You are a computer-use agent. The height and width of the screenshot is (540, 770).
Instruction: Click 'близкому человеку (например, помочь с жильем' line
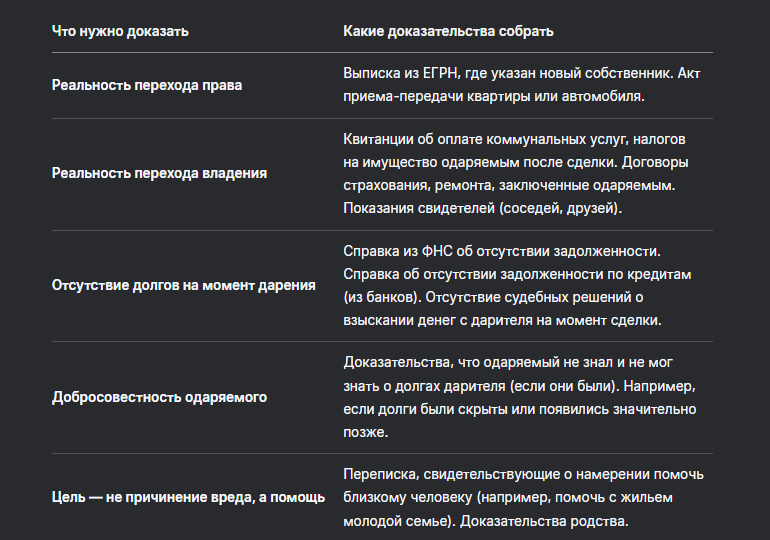pos(507,497)
